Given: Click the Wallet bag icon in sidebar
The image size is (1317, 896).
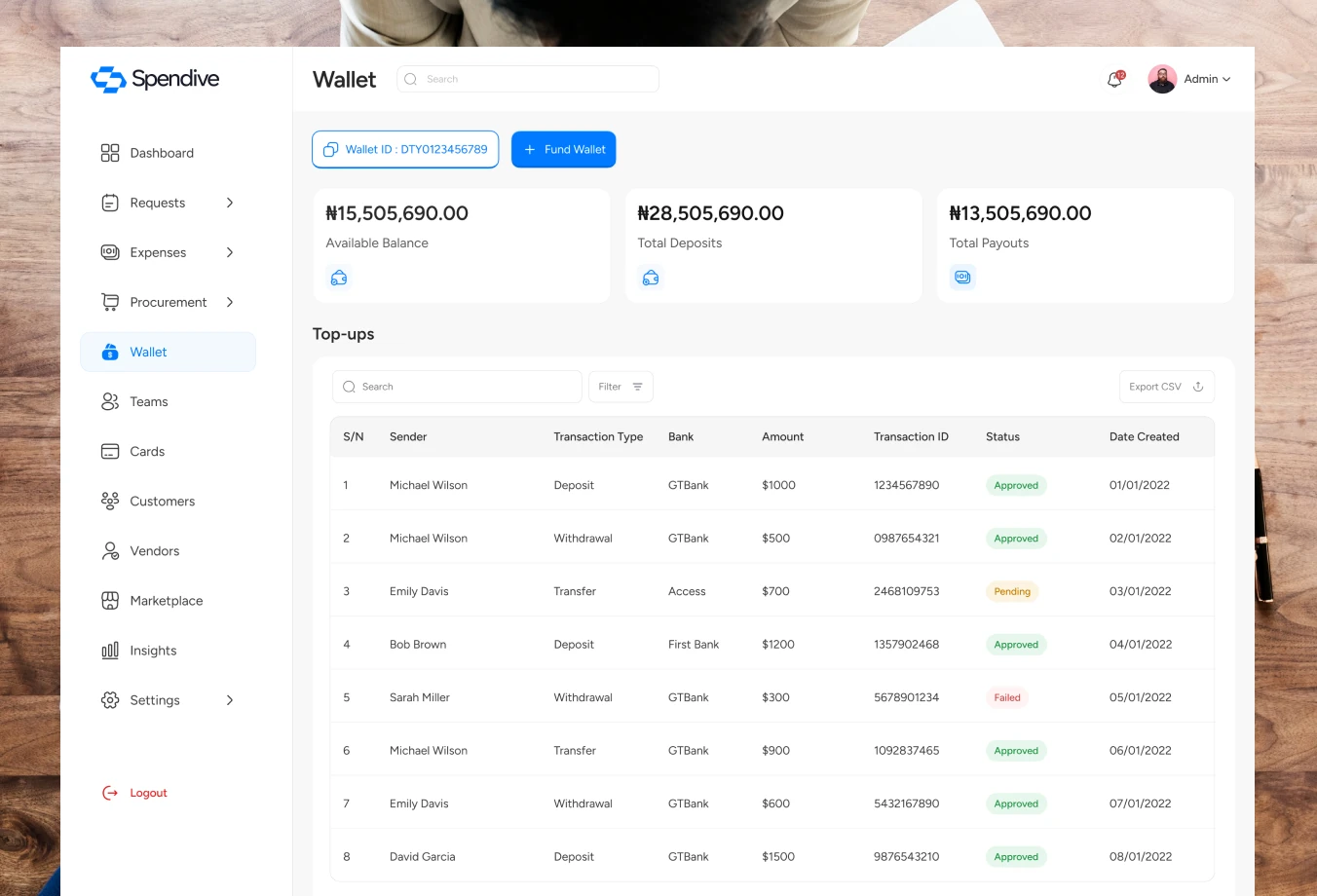Looking at the screenshot, I should click(x=110, y=352).
